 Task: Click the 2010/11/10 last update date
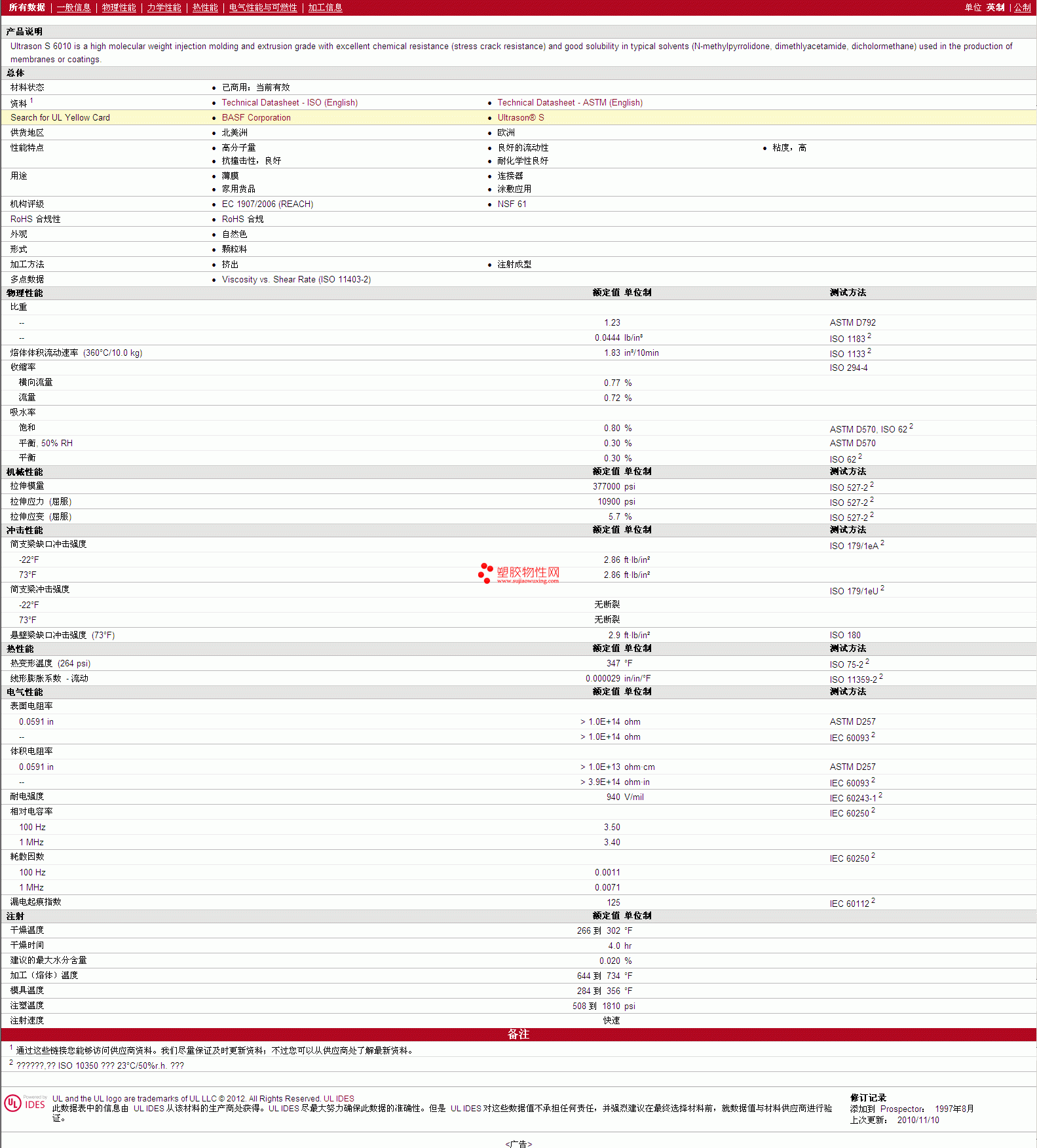click(918, 1120)
